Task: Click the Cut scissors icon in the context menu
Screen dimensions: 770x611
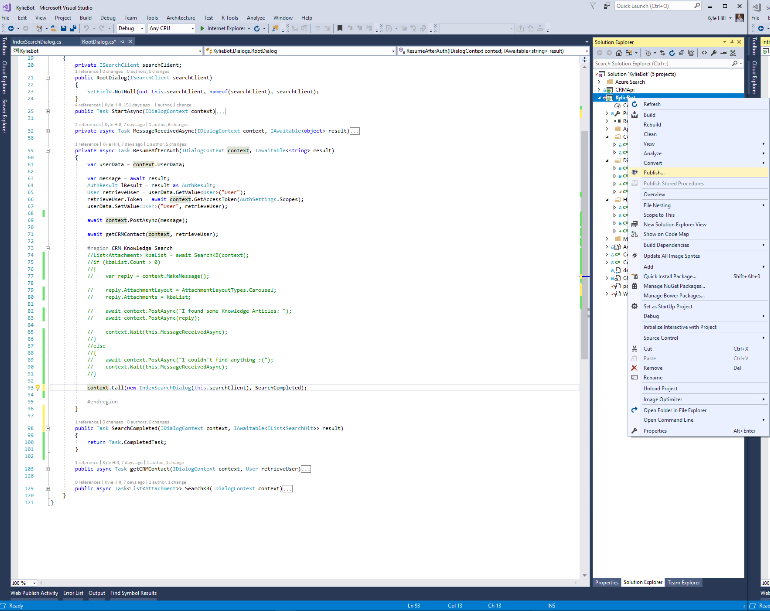Action: coord(633,348)
